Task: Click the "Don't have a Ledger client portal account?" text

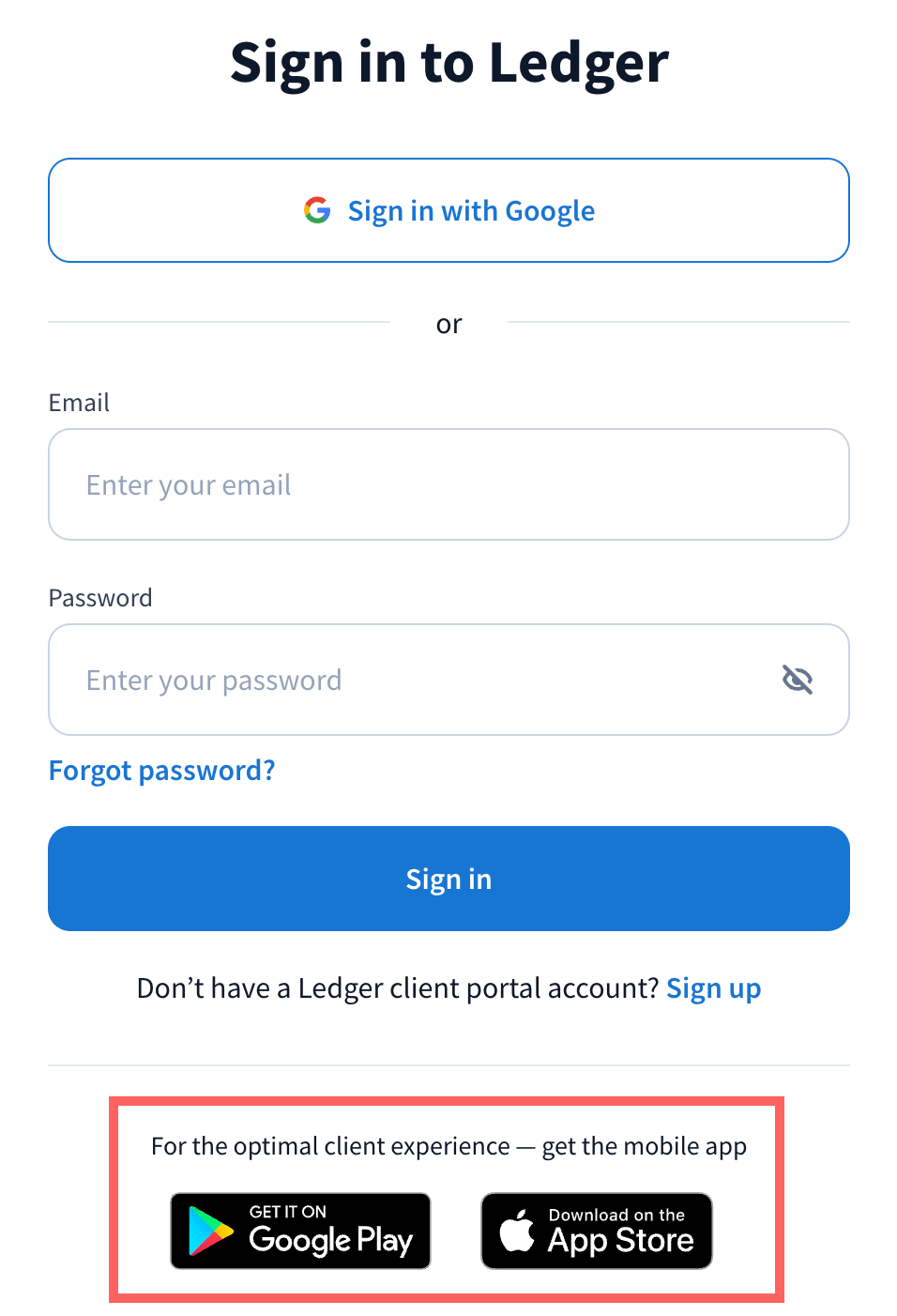Action: click(x=398, y=988)
